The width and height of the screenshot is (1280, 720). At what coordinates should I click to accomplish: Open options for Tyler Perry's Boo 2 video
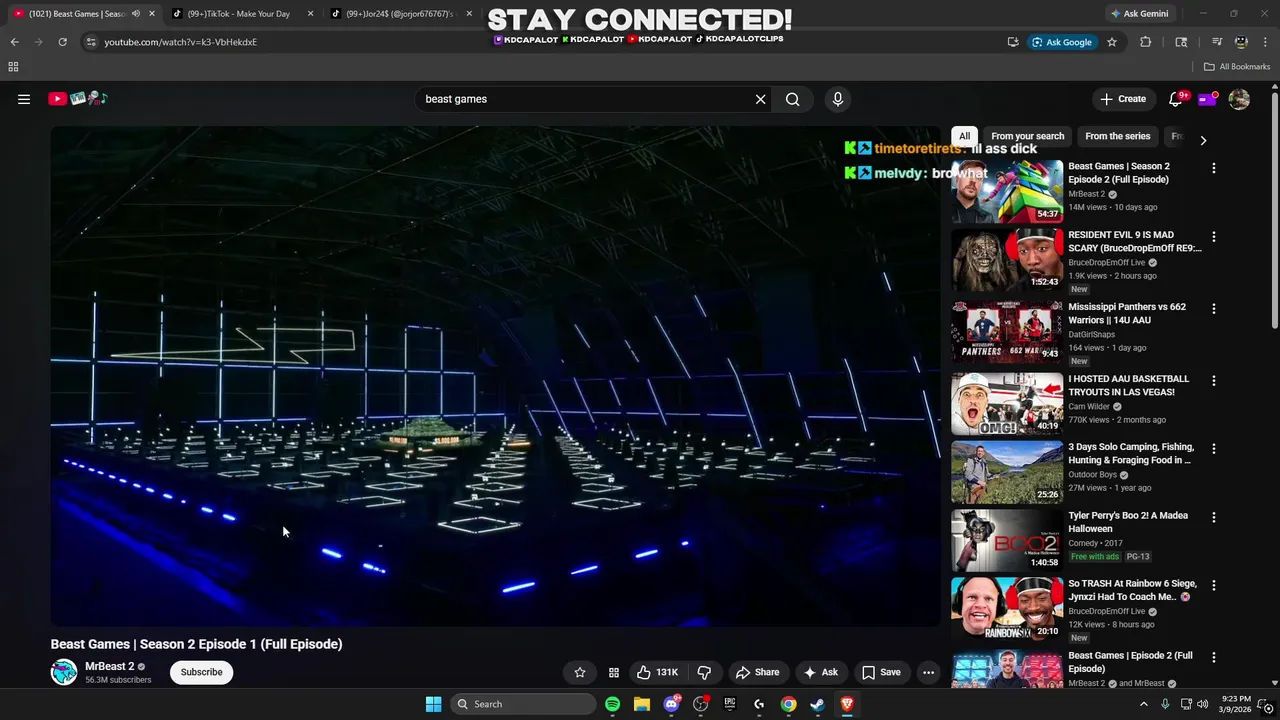(1214, 517)
